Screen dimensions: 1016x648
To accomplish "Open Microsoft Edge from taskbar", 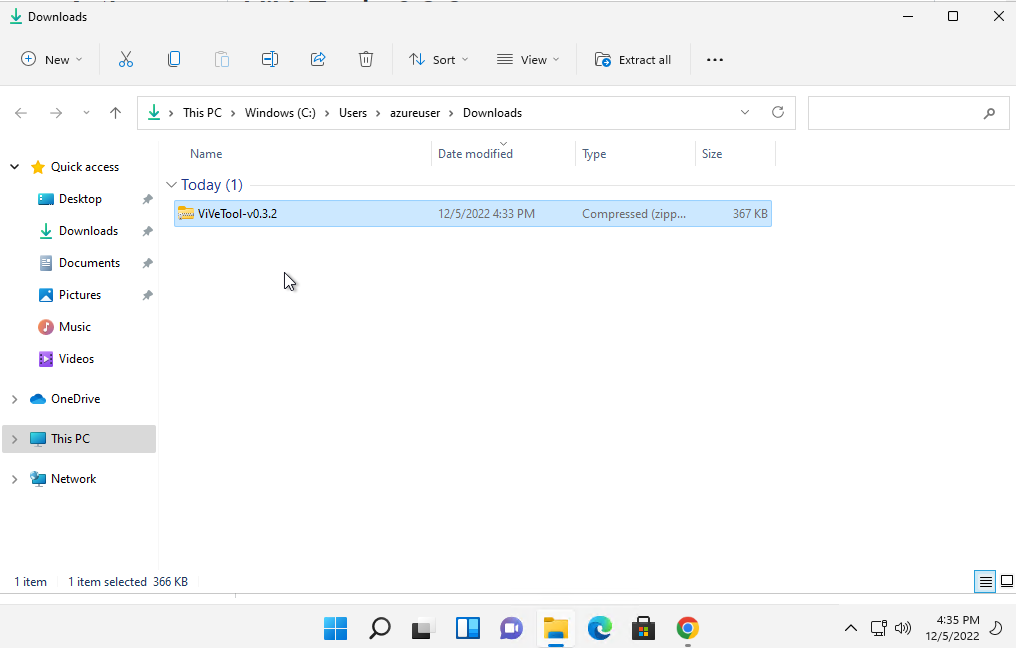I will coord(599,628).
